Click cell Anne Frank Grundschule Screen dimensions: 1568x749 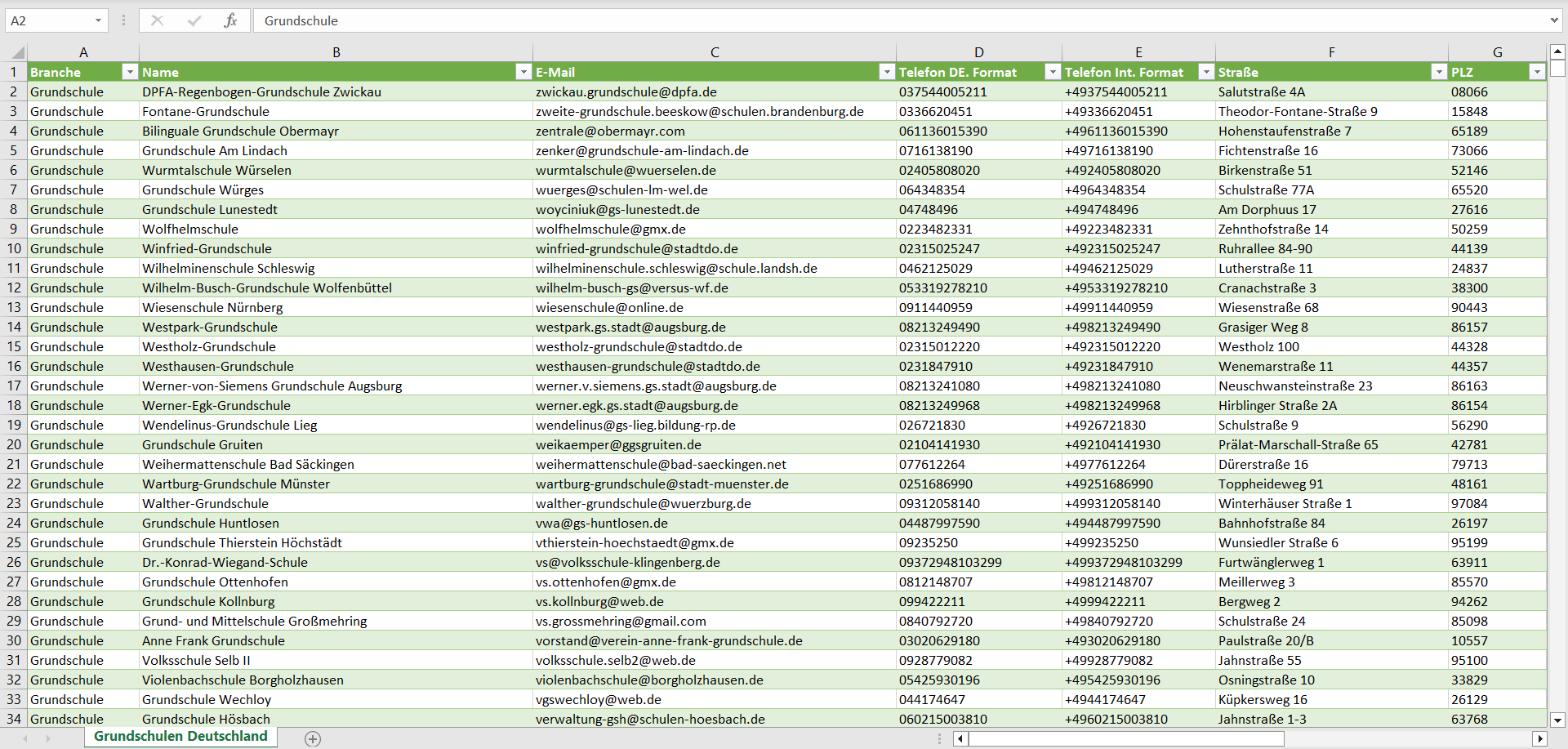coord(336,640)
